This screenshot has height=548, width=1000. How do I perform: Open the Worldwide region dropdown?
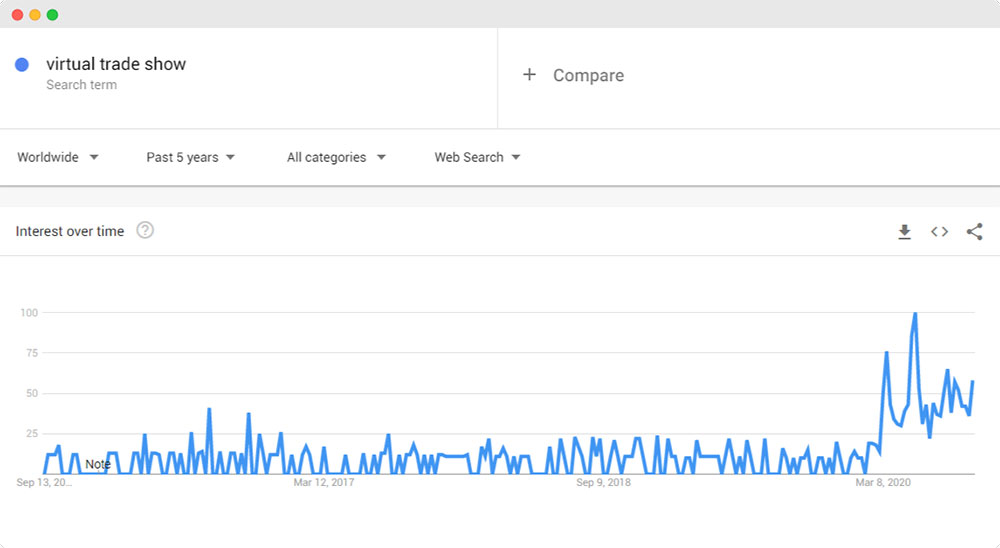58,157
